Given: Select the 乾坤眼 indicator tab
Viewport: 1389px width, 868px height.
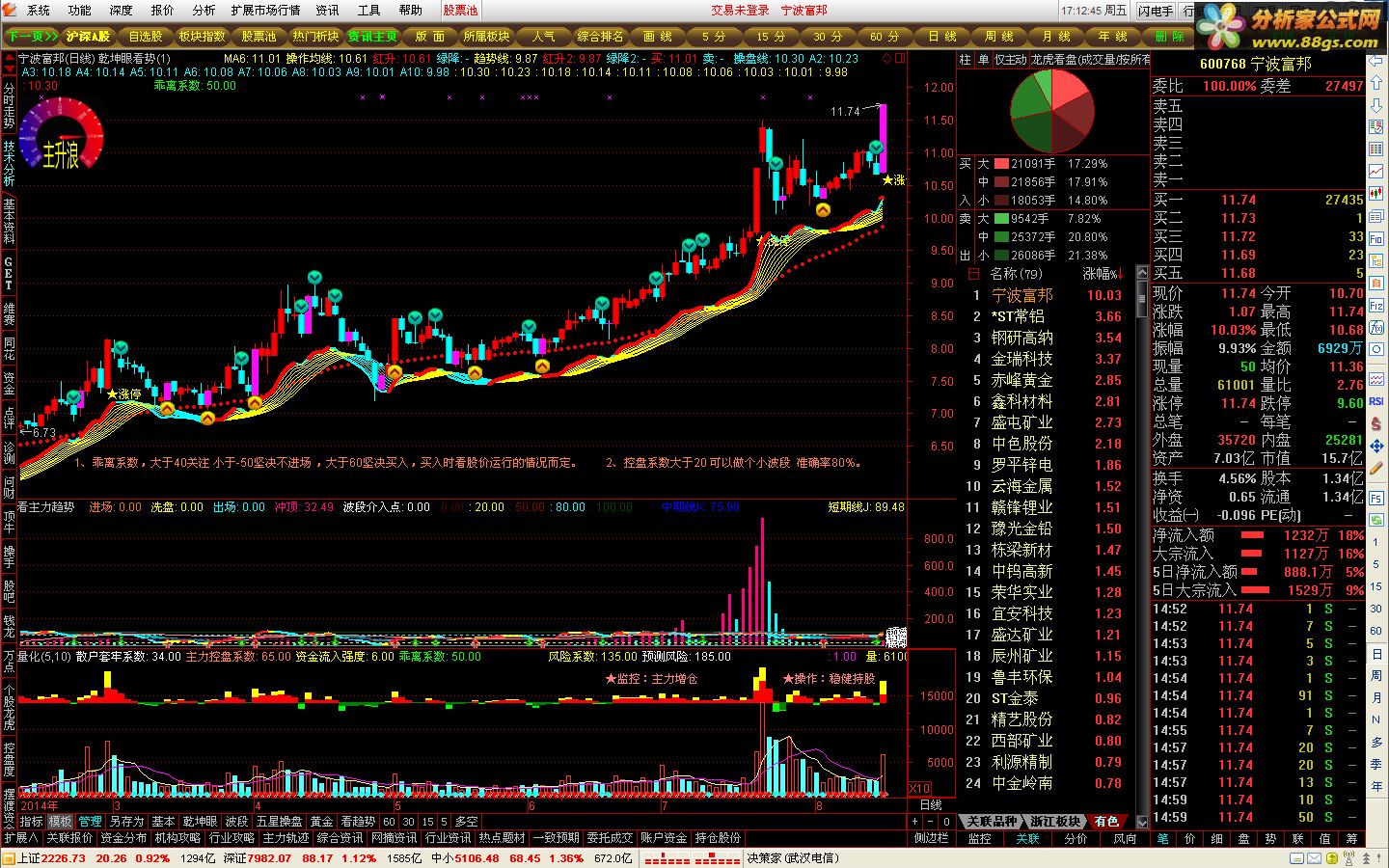Looking at the screenshot, I should pos(200,822).
